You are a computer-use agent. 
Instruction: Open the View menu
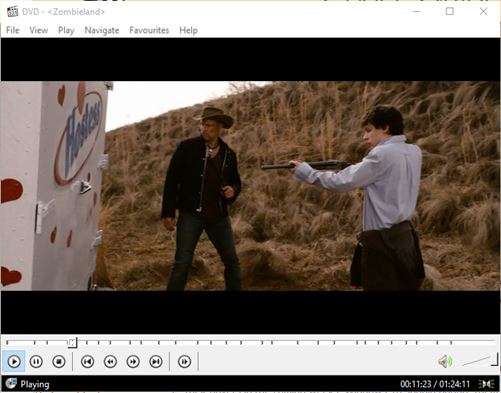(x=39, y=30)
